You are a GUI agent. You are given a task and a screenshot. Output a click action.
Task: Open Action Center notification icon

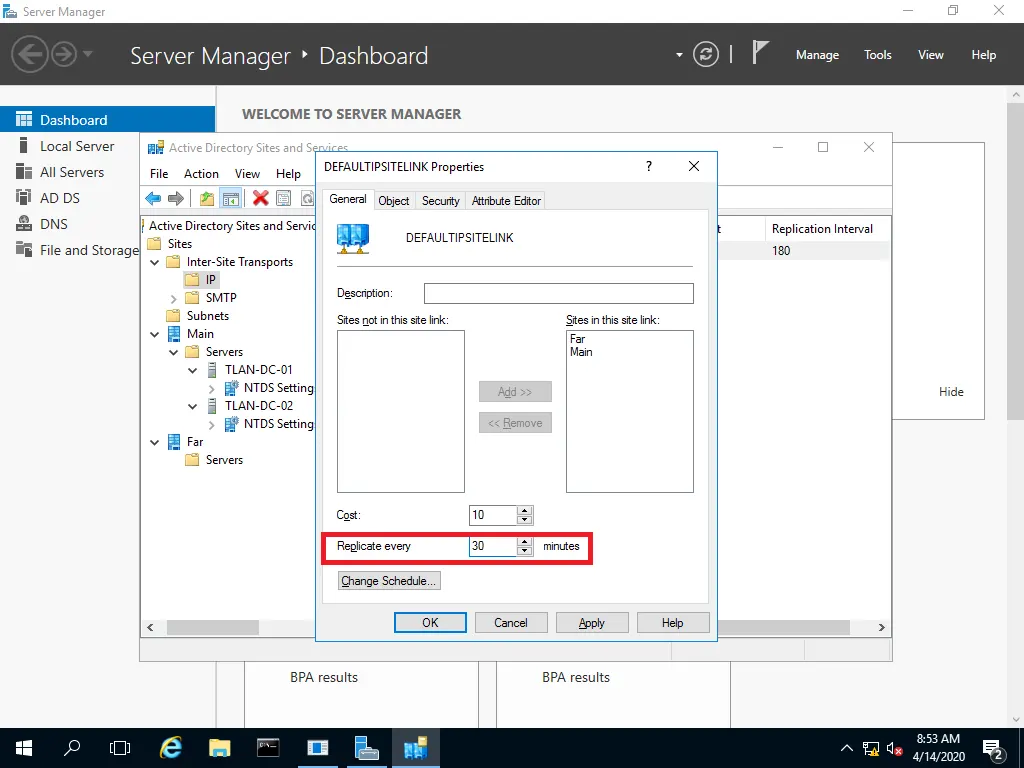click(993, 748)
